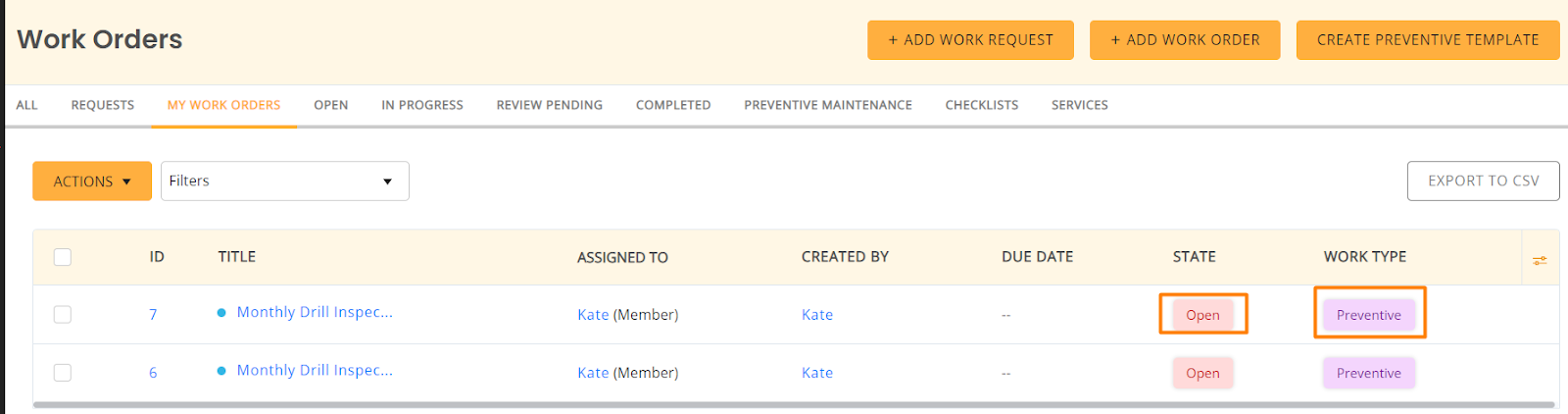Sort by the Due Date column header
The height and width of the screenshot is (414, 1568).
tap(1037, 257)
